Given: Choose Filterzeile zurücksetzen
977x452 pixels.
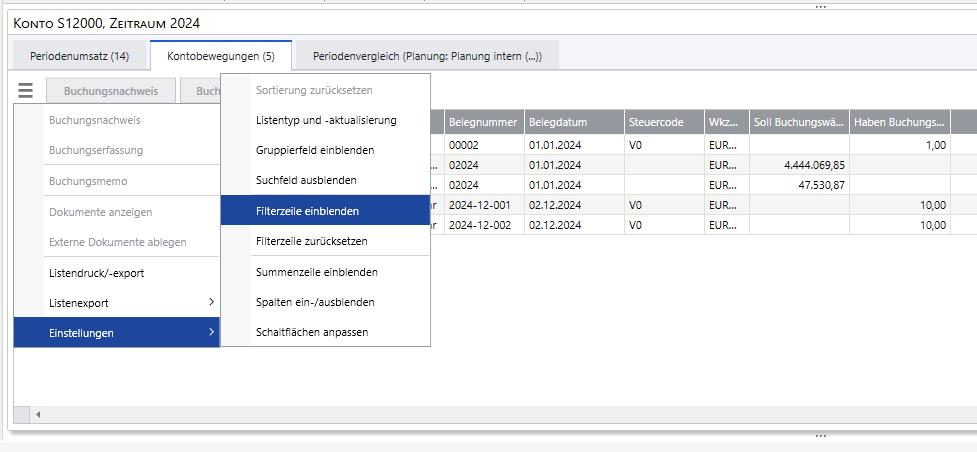Looking at the screenshot, I should pos(312,241).
